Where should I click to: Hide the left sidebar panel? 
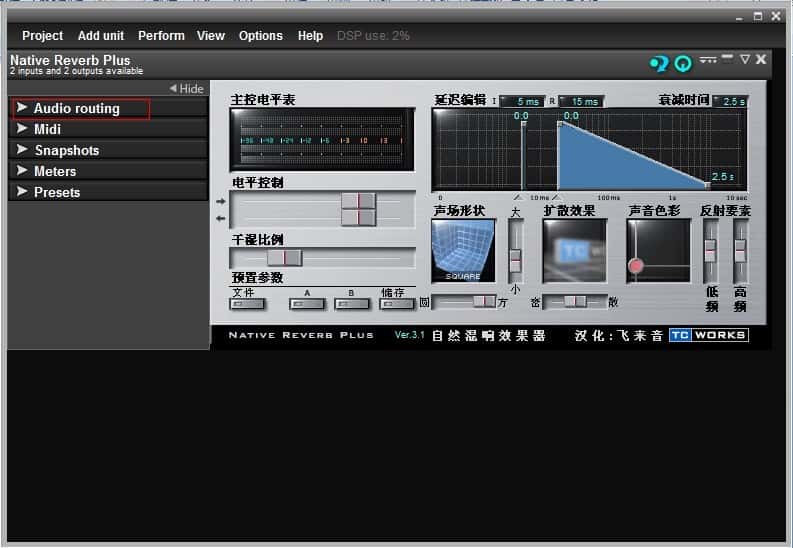[x=187, y=88]
